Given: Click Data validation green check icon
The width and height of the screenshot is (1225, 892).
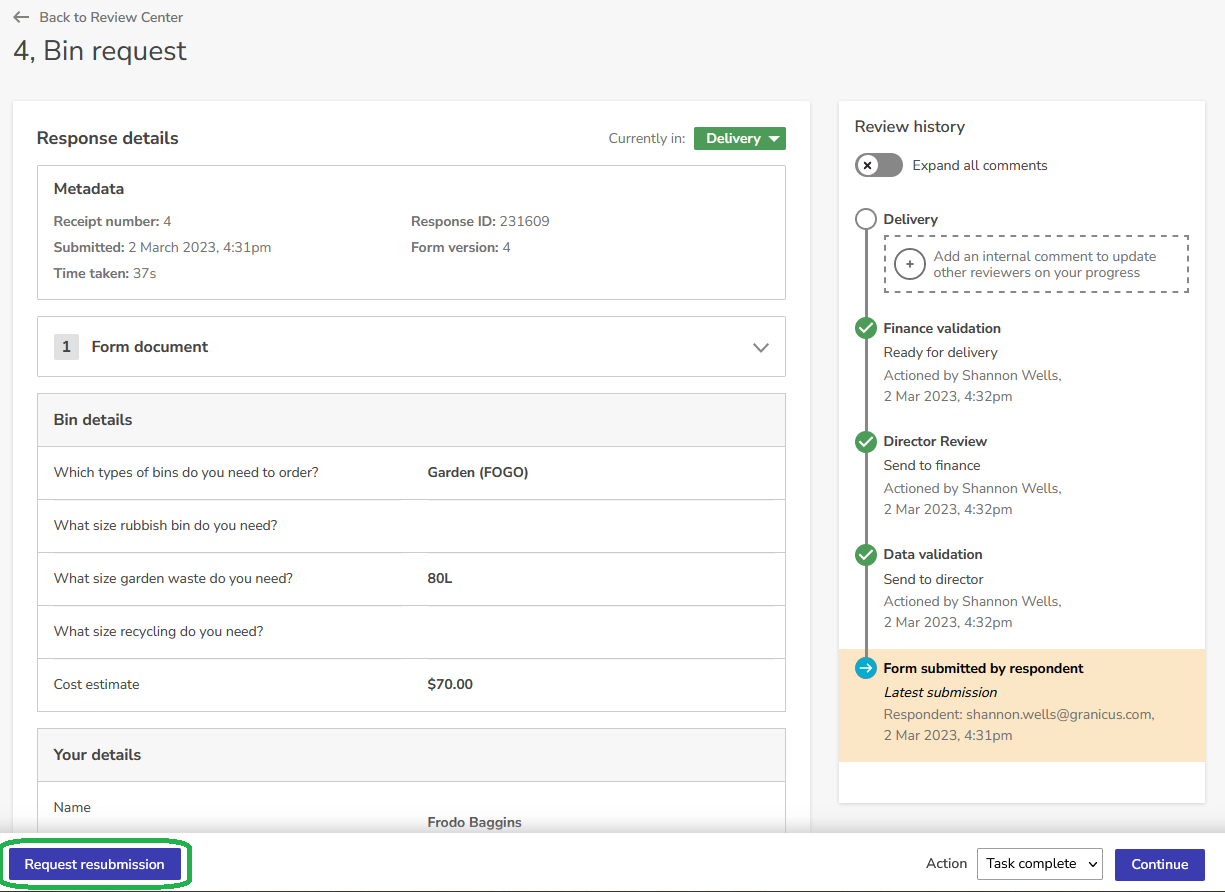Looking at the screenshot, I should tap(866, 554).
